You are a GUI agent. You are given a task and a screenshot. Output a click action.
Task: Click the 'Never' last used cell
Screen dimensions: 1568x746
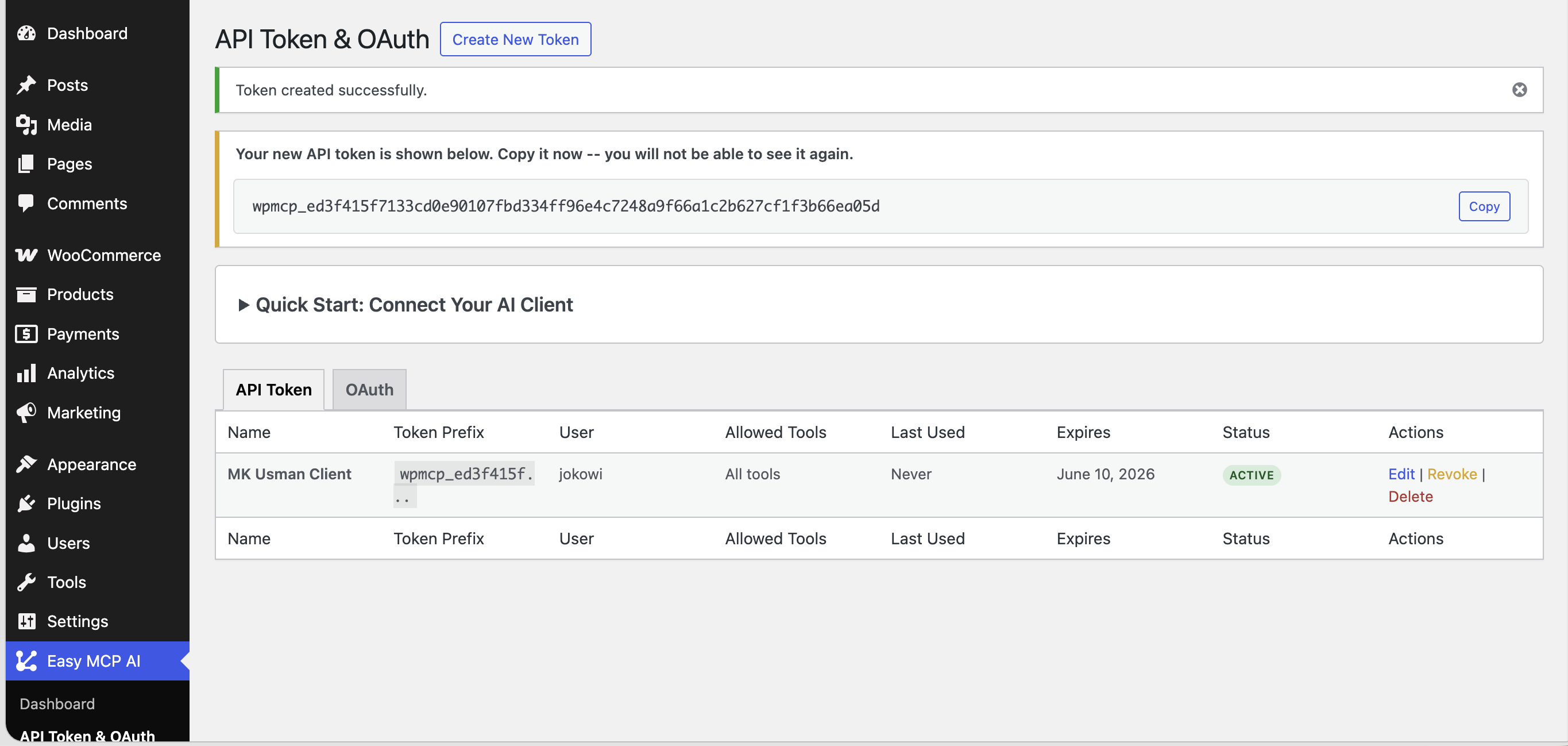[910, 474]
